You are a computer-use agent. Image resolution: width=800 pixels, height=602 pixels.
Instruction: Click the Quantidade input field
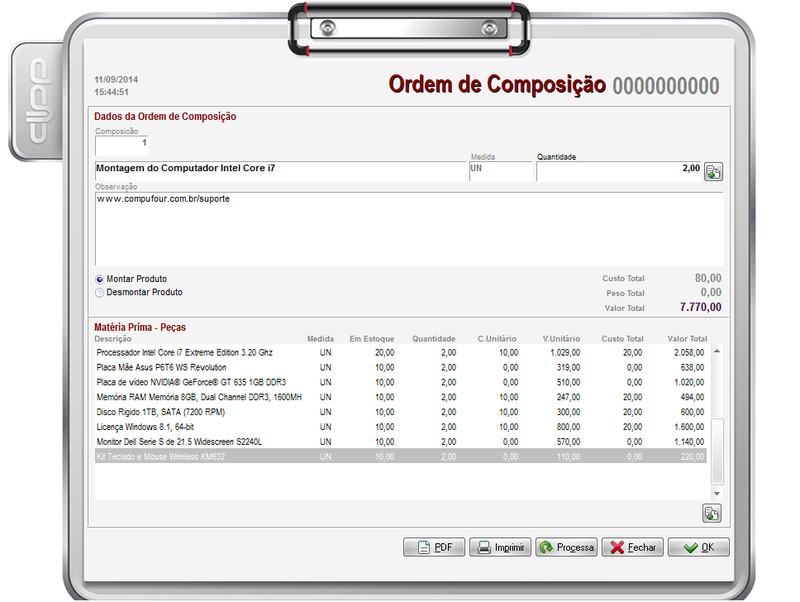pyautogui.click(x=618, y=170)
